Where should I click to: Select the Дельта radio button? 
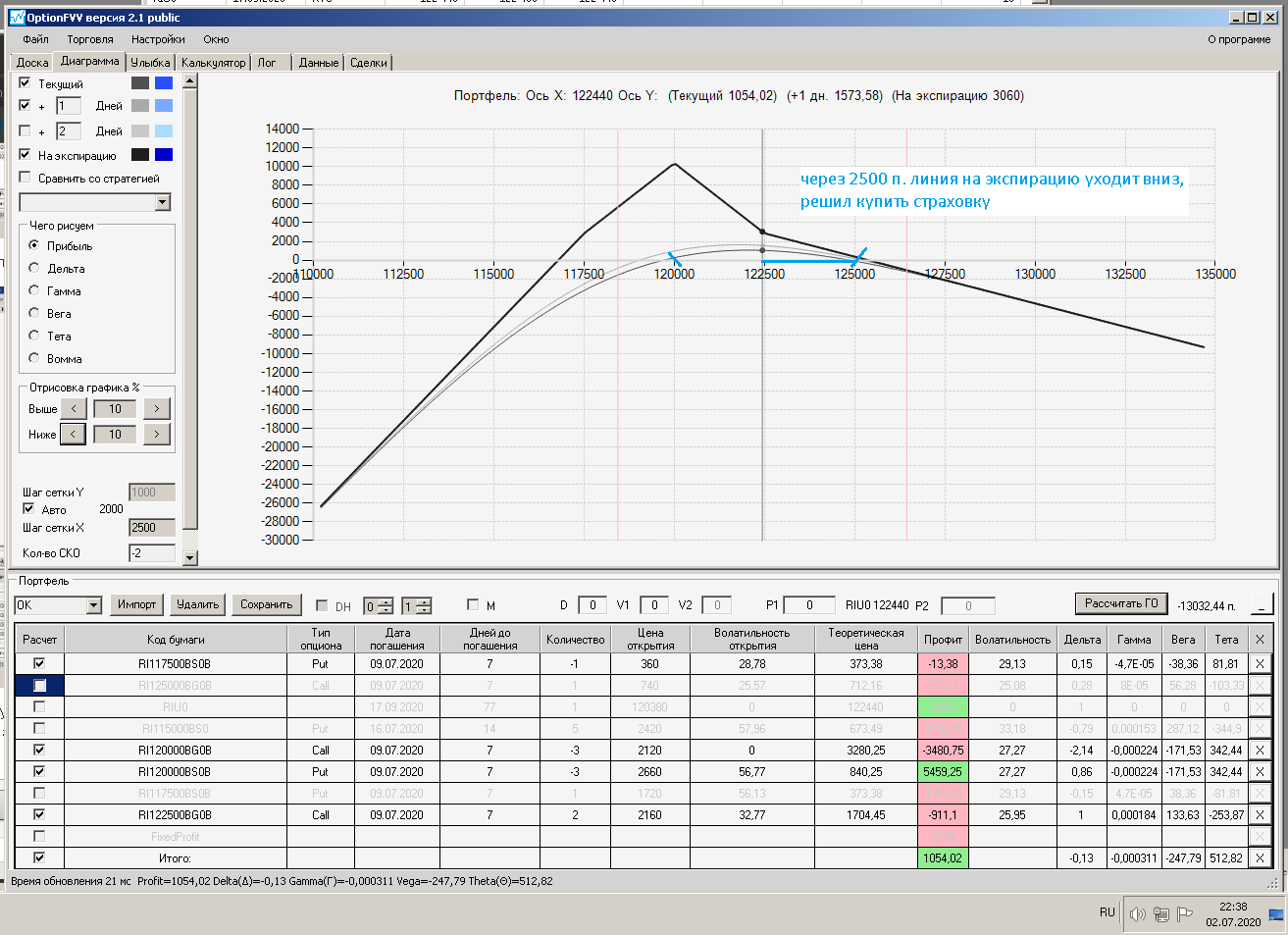click(34, 268)
